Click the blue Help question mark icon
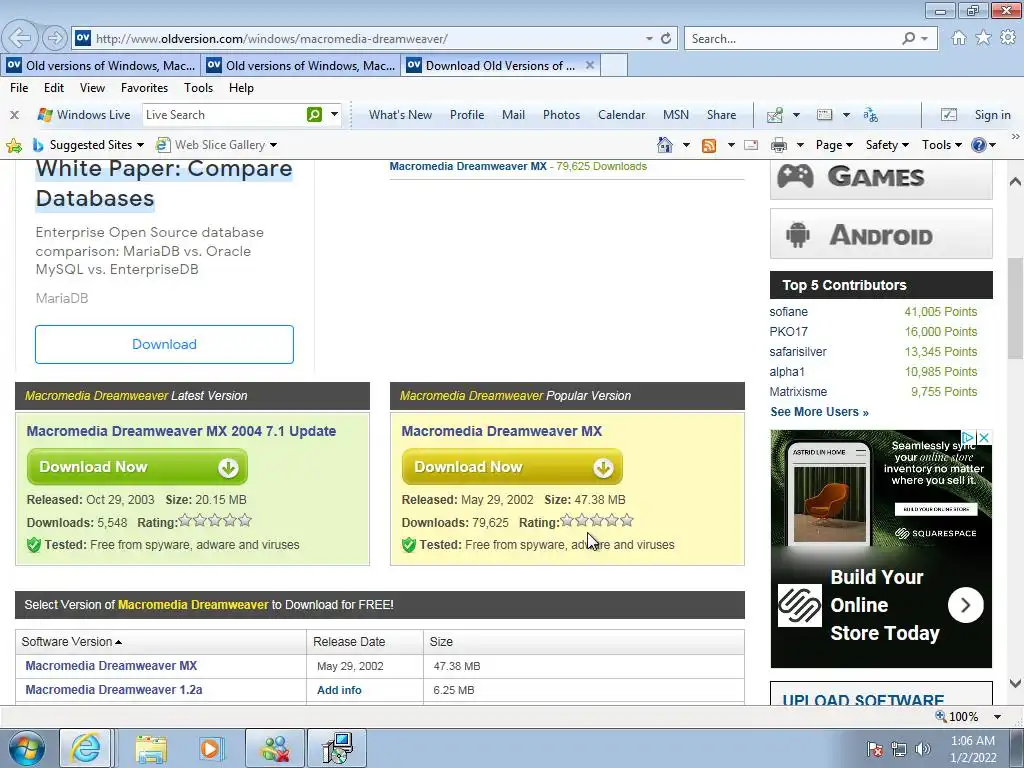1024x768 pixels. [x=978, y=145]
